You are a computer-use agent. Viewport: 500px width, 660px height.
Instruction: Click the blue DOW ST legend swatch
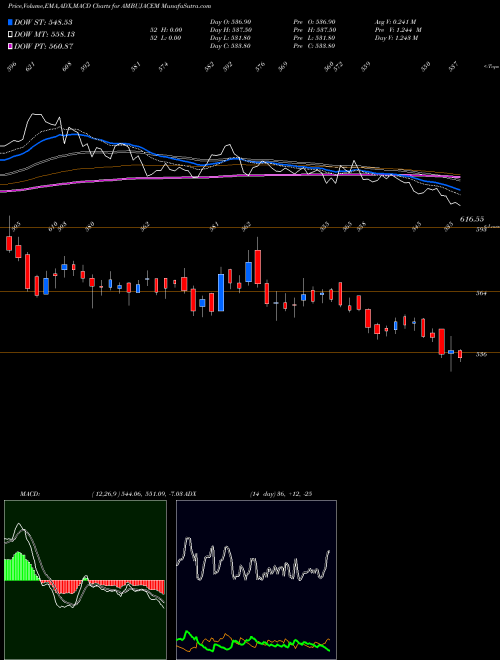pos(10,22)
